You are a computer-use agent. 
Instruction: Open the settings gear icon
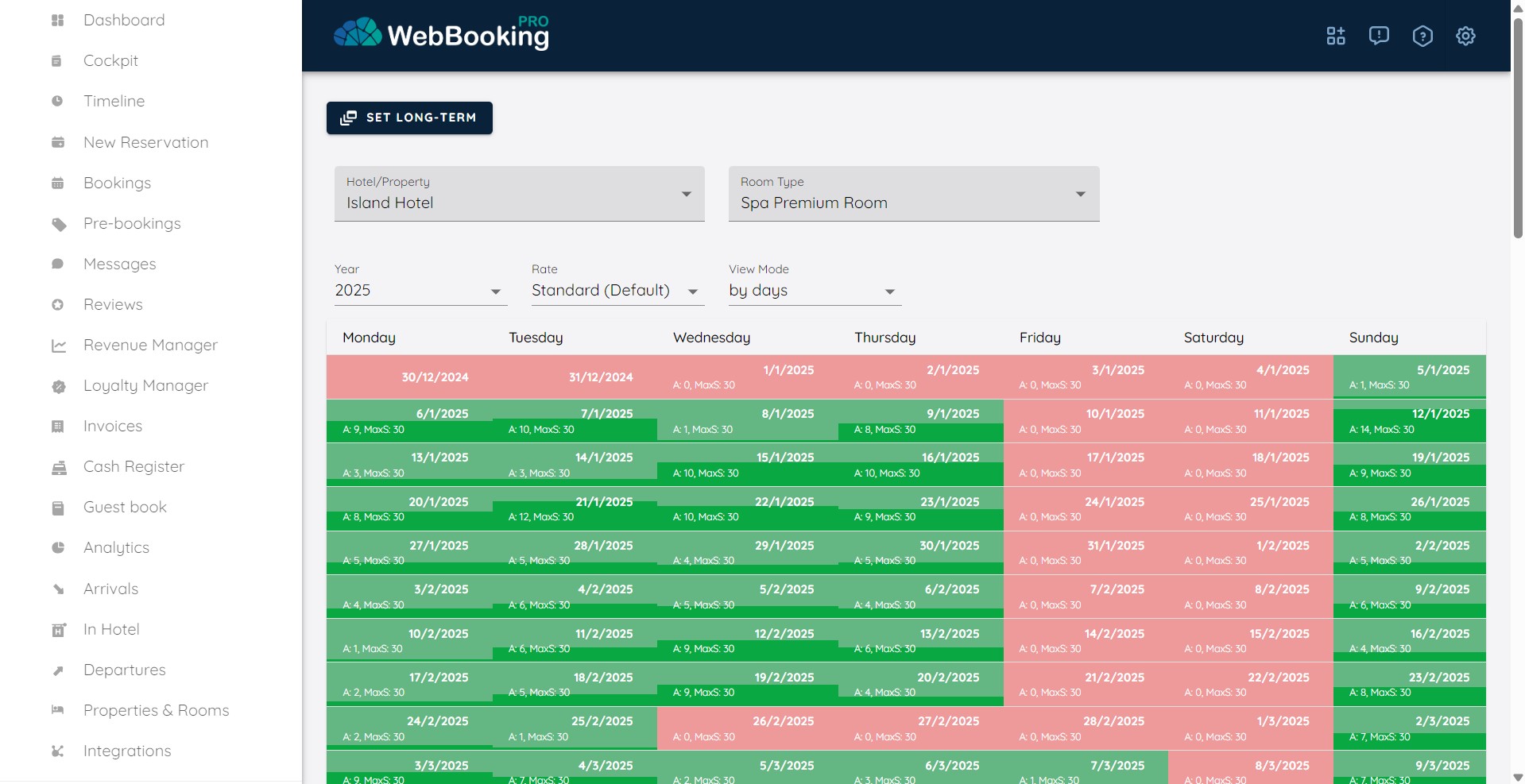(1465, 36)
